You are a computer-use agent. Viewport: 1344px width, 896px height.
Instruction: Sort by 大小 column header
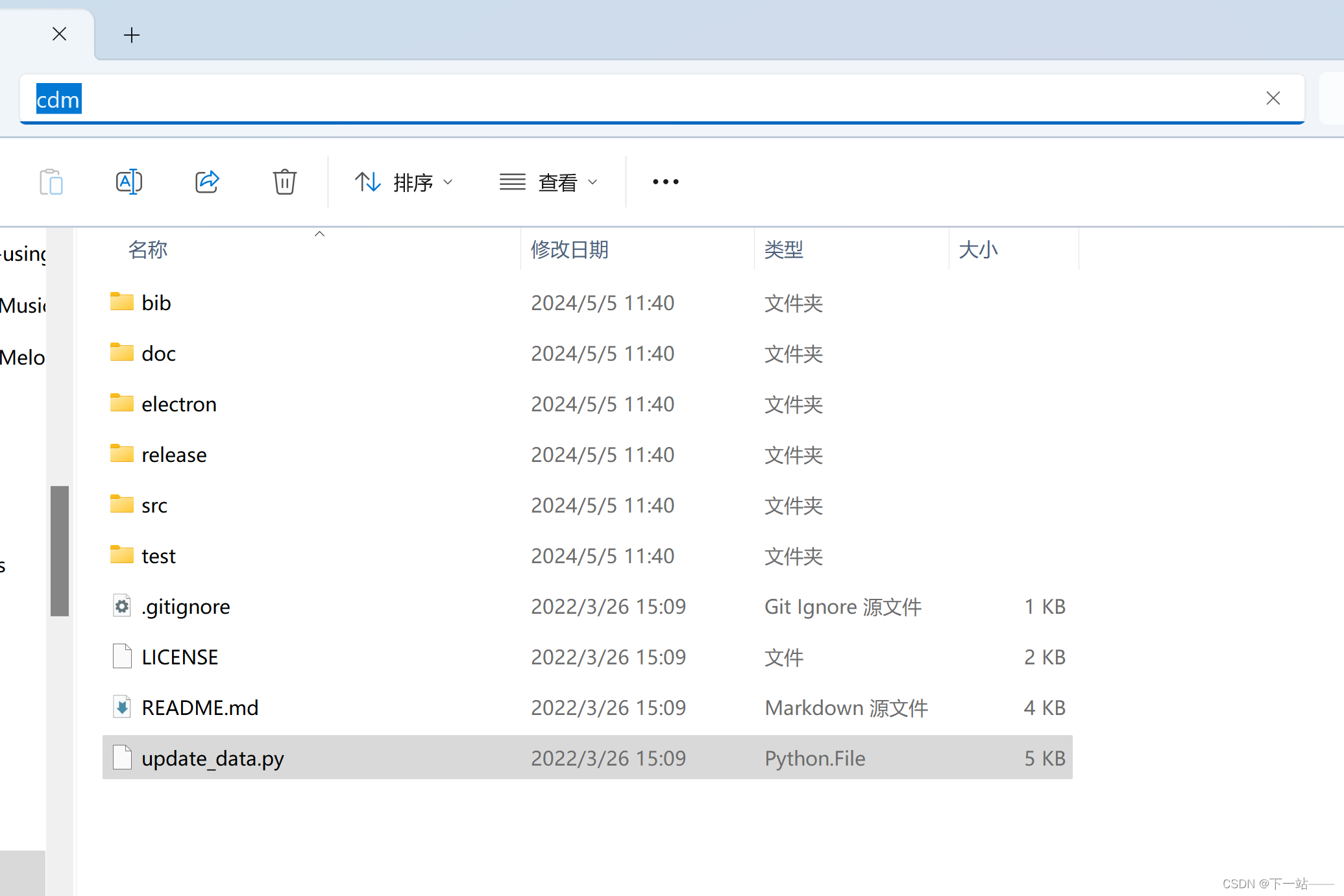coord(977,250)
